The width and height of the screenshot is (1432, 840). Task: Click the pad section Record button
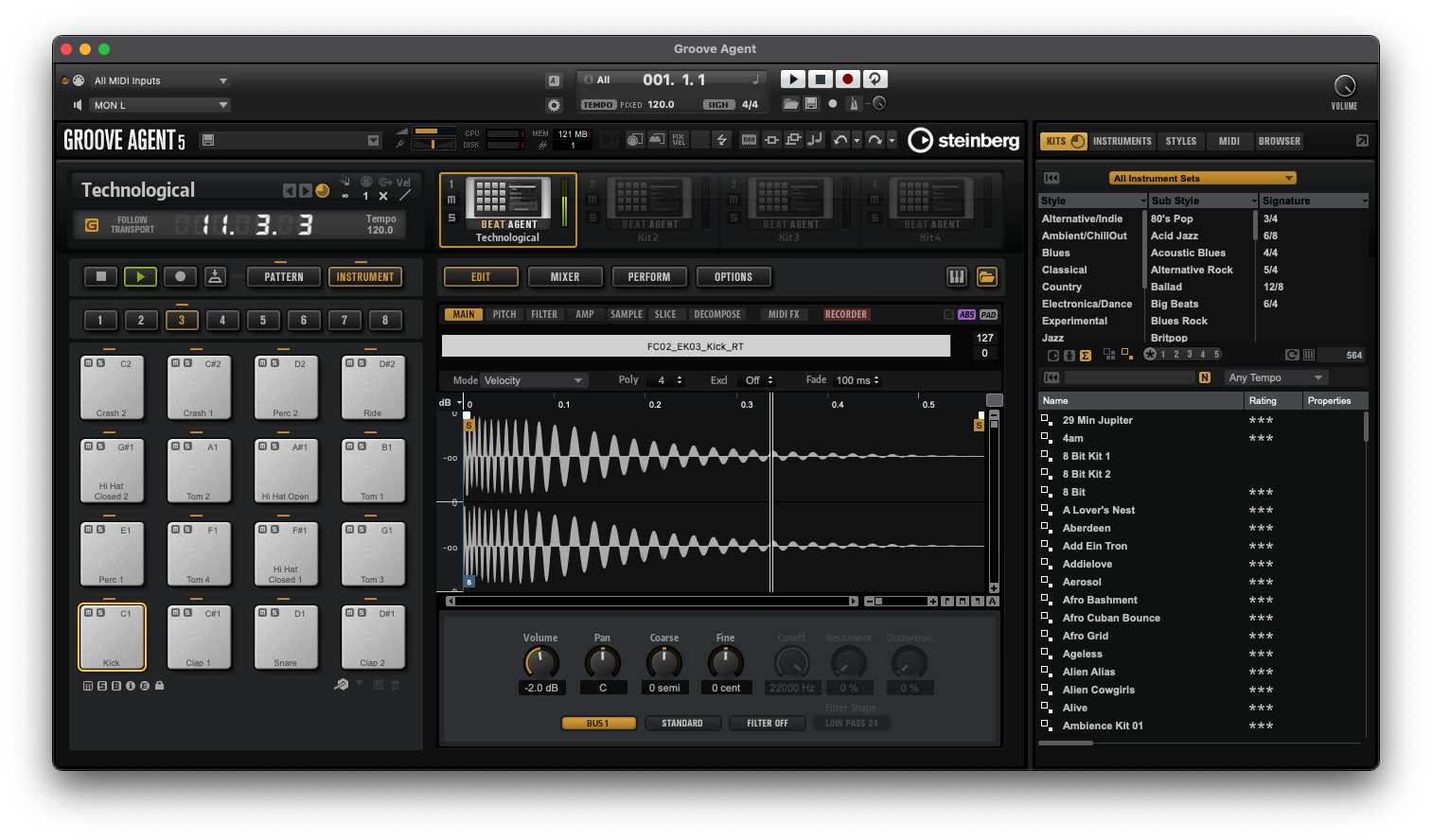pyautogui.click(x=180, y=276)
